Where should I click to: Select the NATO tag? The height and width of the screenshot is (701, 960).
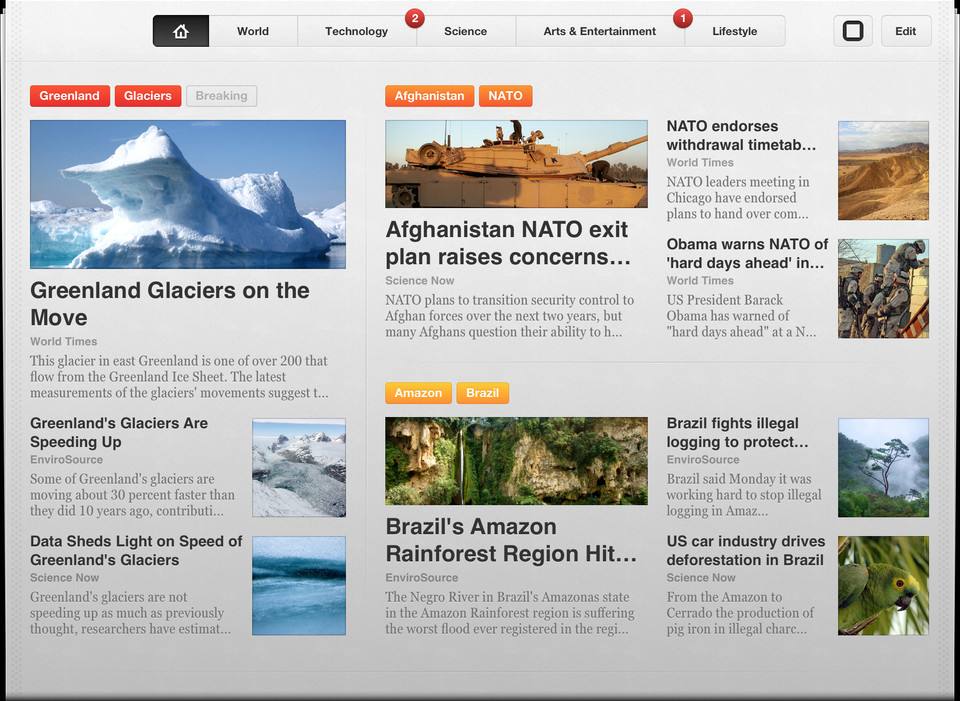(x=505, y=96)
